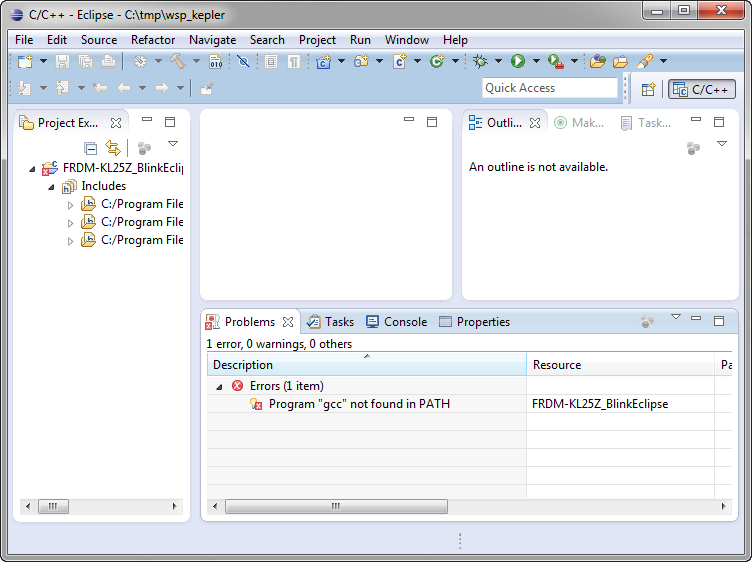The height and width of the screenshot is (562, 752).
Task: Select the 'gcc not found in PATH' error
Action: pyautogui.click(x=358, y=404)
